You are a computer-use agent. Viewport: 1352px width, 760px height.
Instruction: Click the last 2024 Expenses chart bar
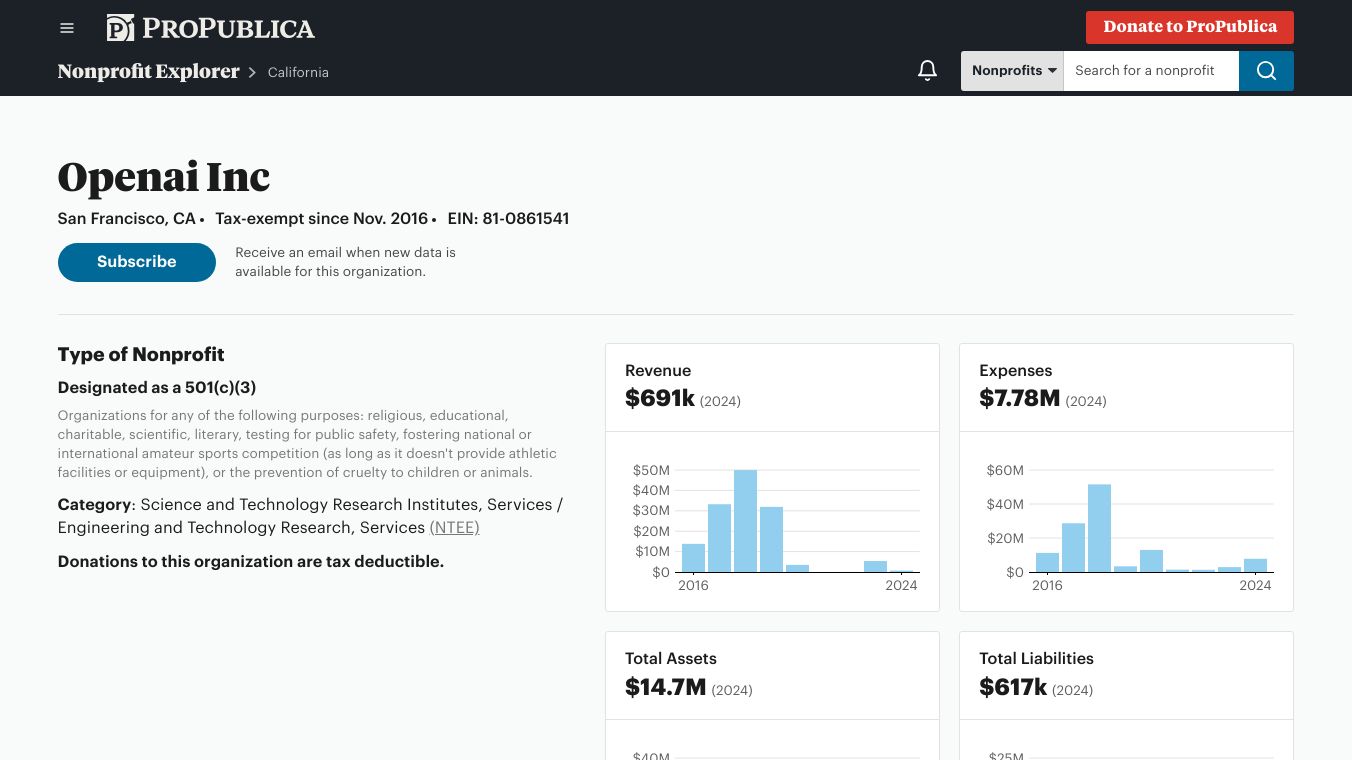[1255, 565]
